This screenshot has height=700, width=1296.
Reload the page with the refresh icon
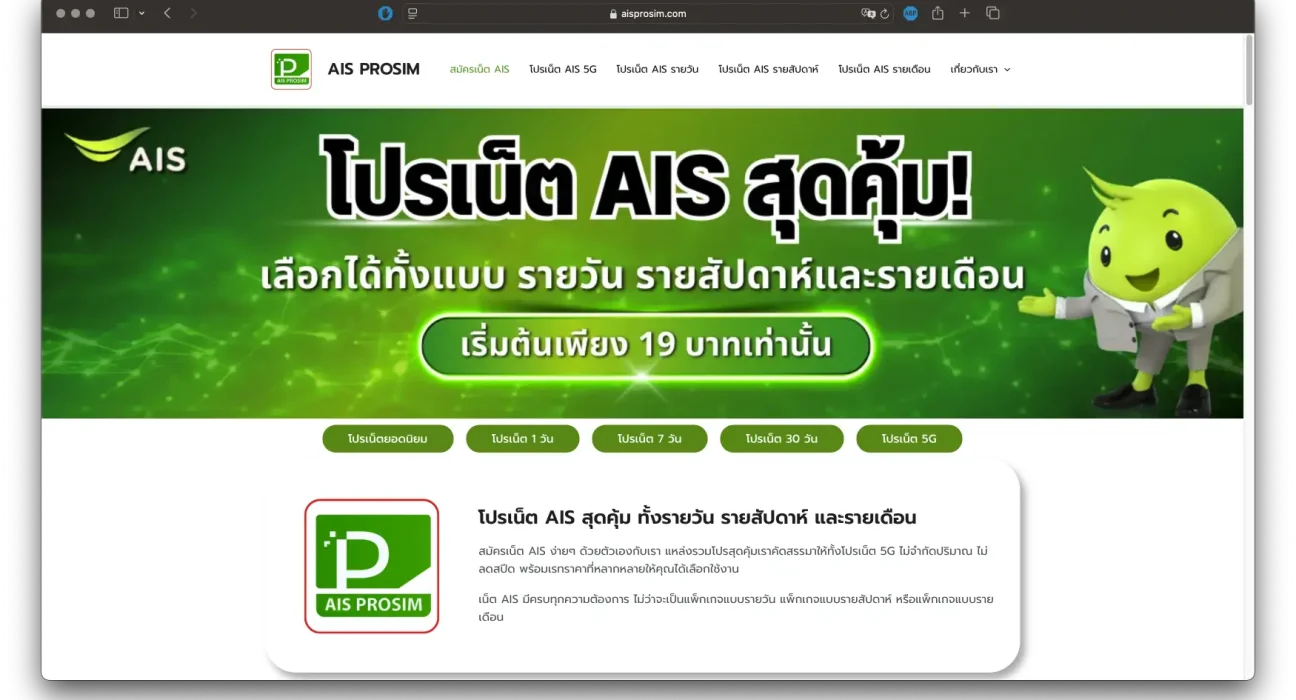tap(885, 13)
